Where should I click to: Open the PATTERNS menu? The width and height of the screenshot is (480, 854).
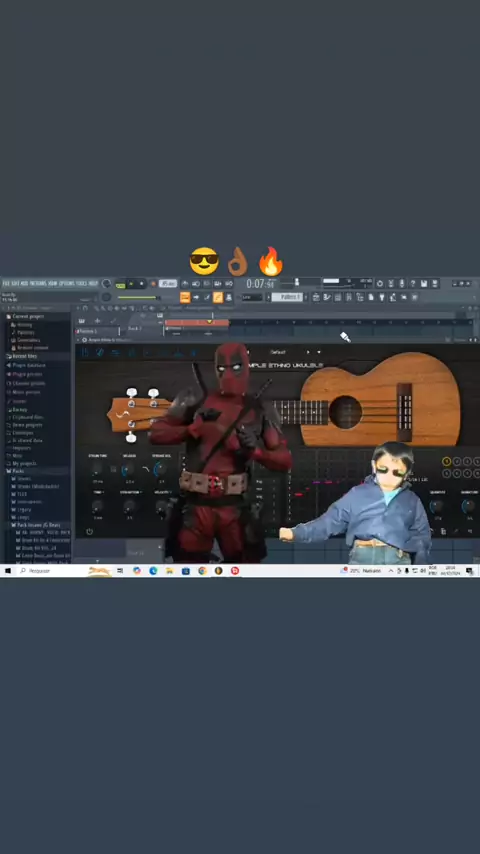coord(38,283)
